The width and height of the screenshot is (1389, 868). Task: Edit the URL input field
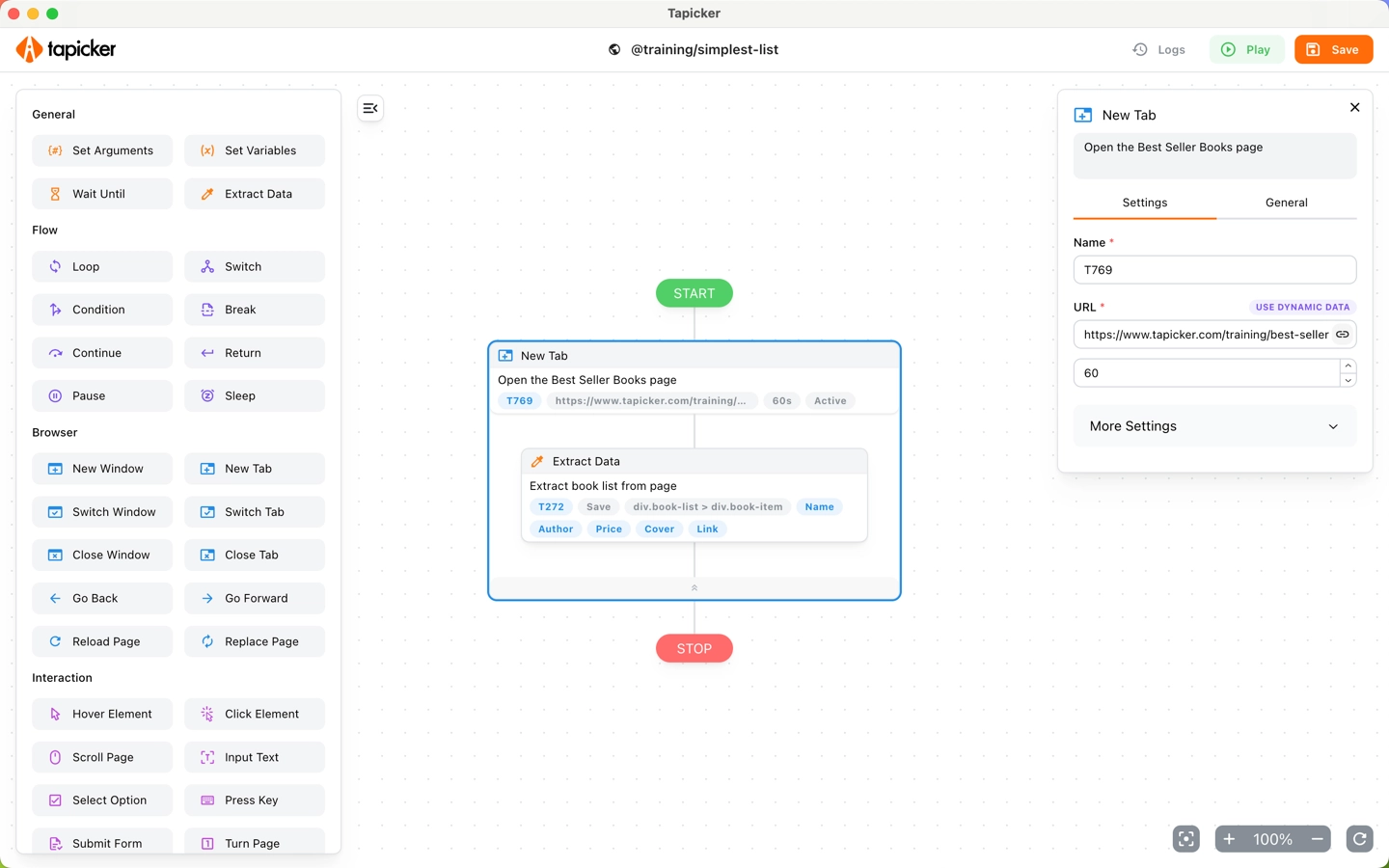click(x=1204, y=335)
